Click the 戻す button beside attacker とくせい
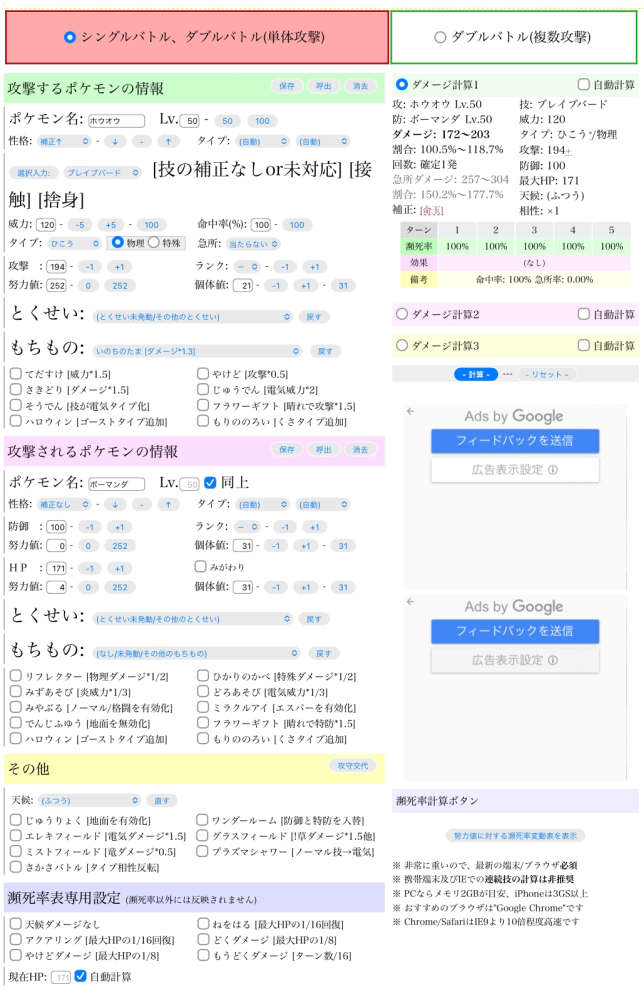This screenshot has height=999, width=644. pos(313,317)
